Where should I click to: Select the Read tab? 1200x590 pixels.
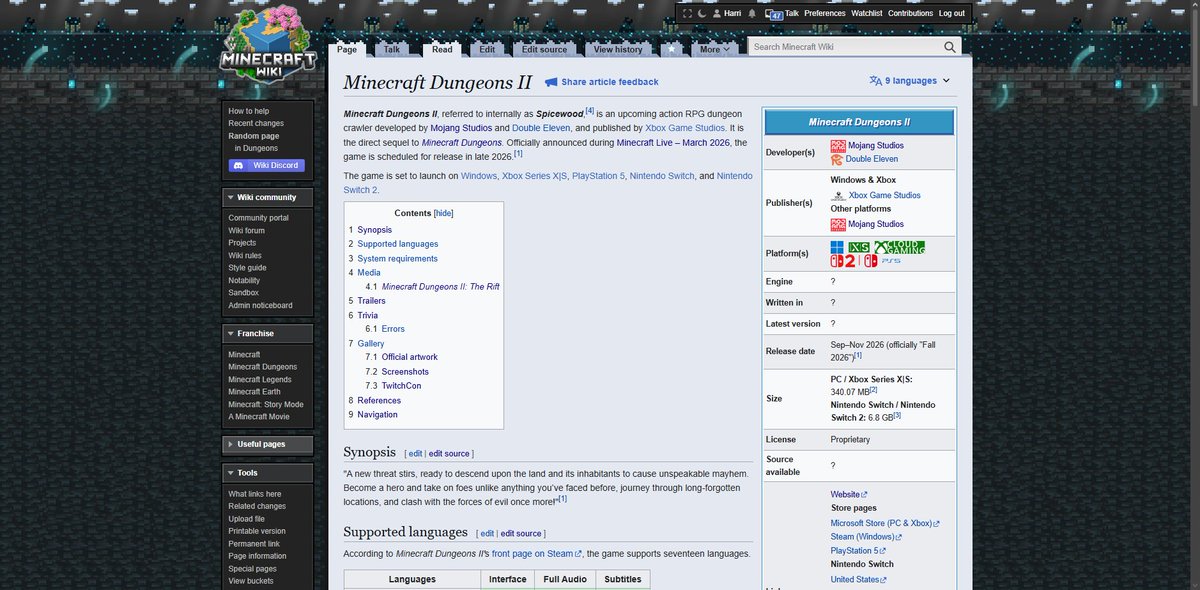click(x=442, y=49)
